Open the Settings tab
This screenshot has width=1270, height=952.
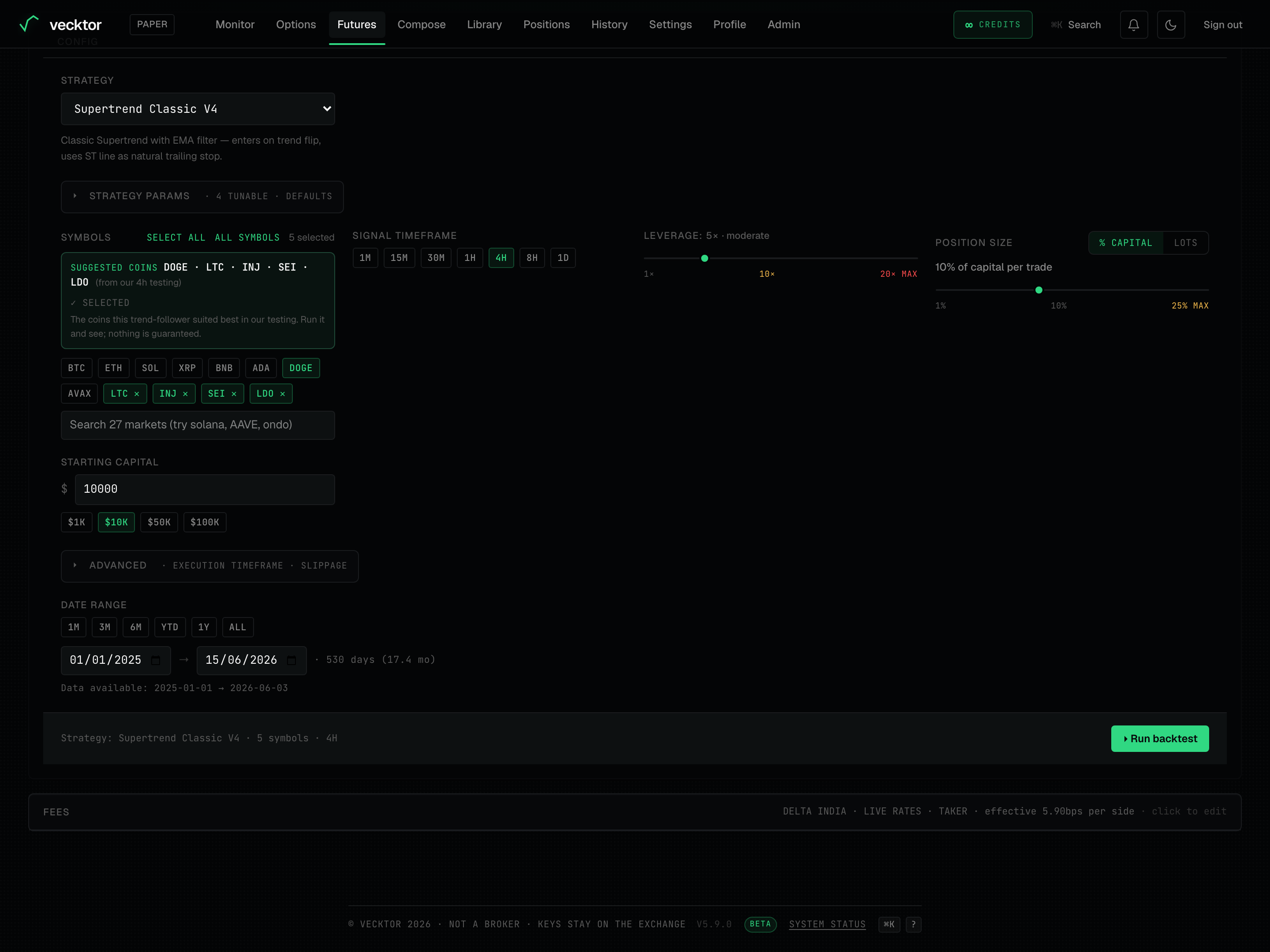pos(670,25)
